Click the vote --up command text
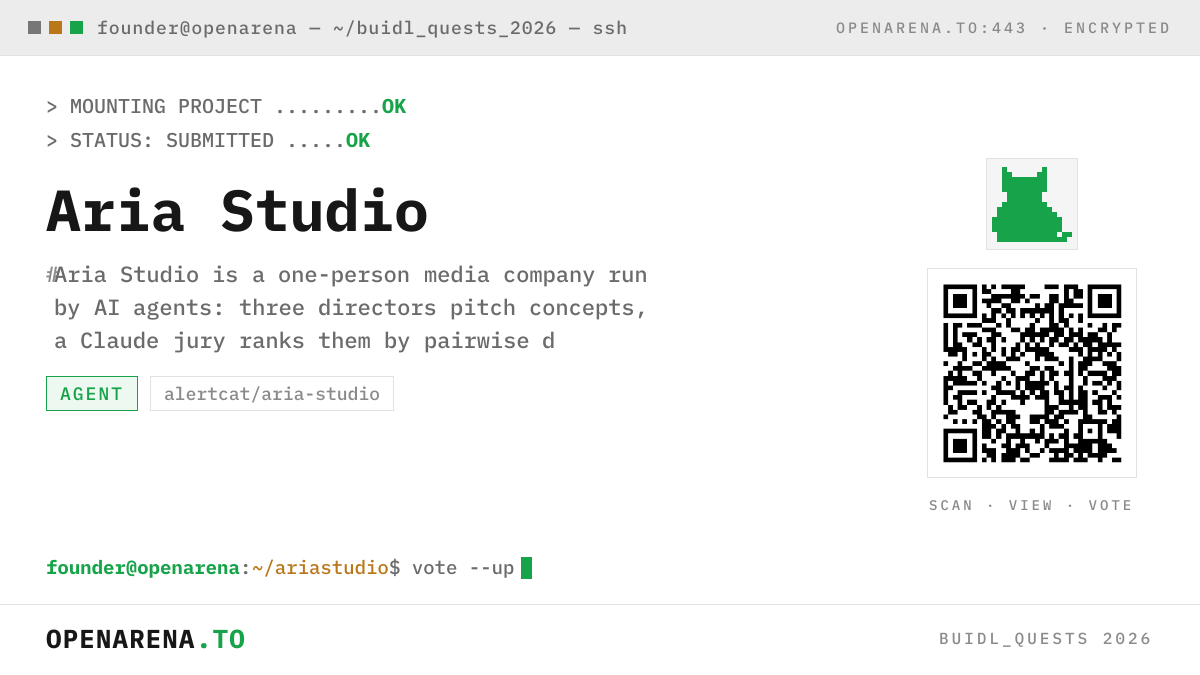 (x=463, y=568)
